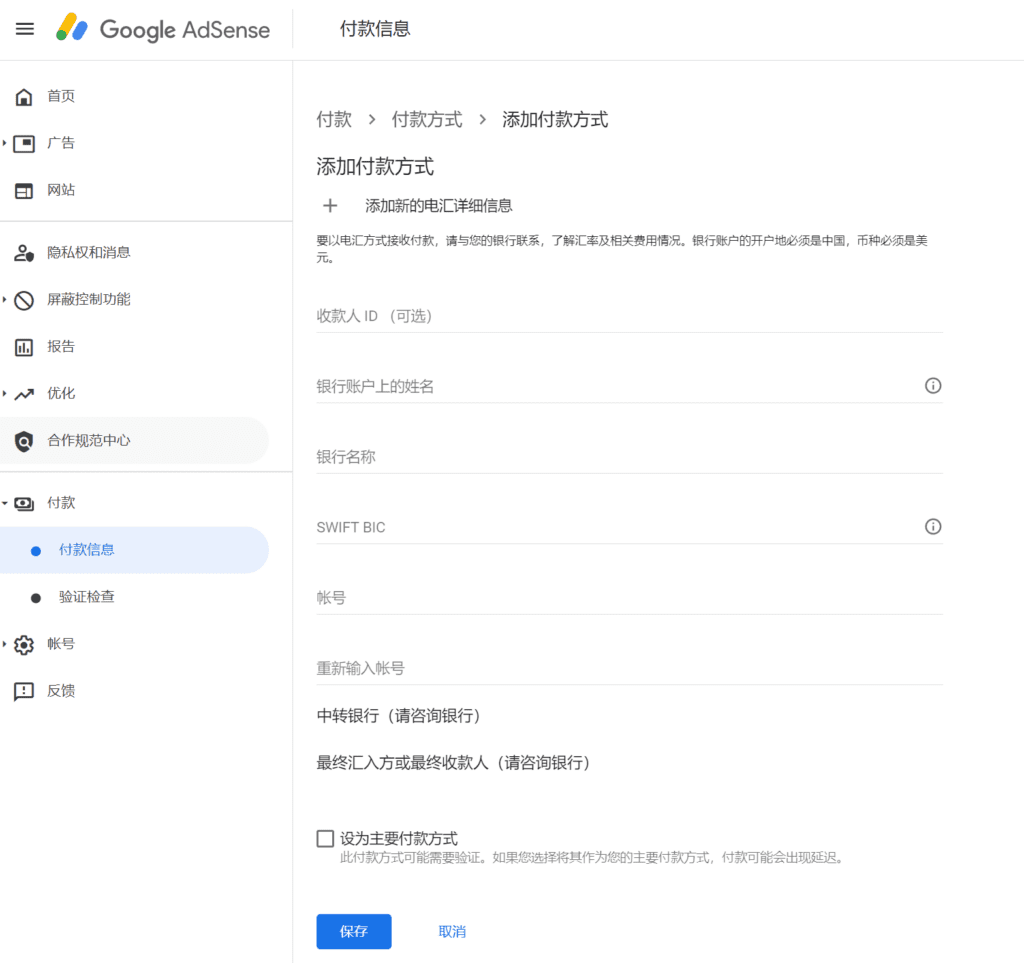Open the hamburger main menu
Viewport: 1024px width, 963px height.
[25, 29]
